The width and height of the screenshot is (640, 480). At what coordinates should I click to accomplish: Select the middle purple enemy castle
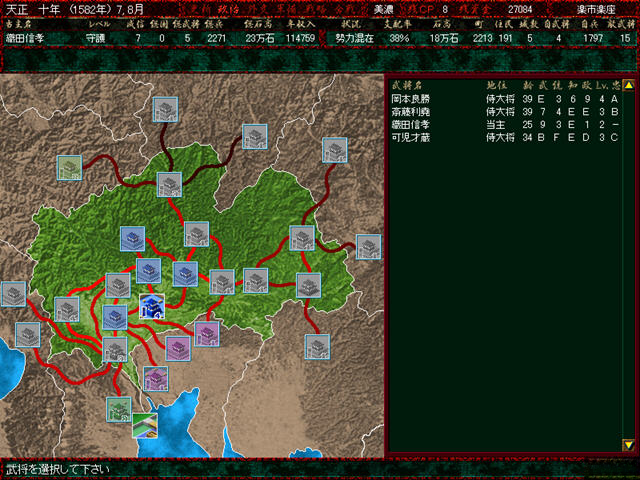[x=178, y=349]
